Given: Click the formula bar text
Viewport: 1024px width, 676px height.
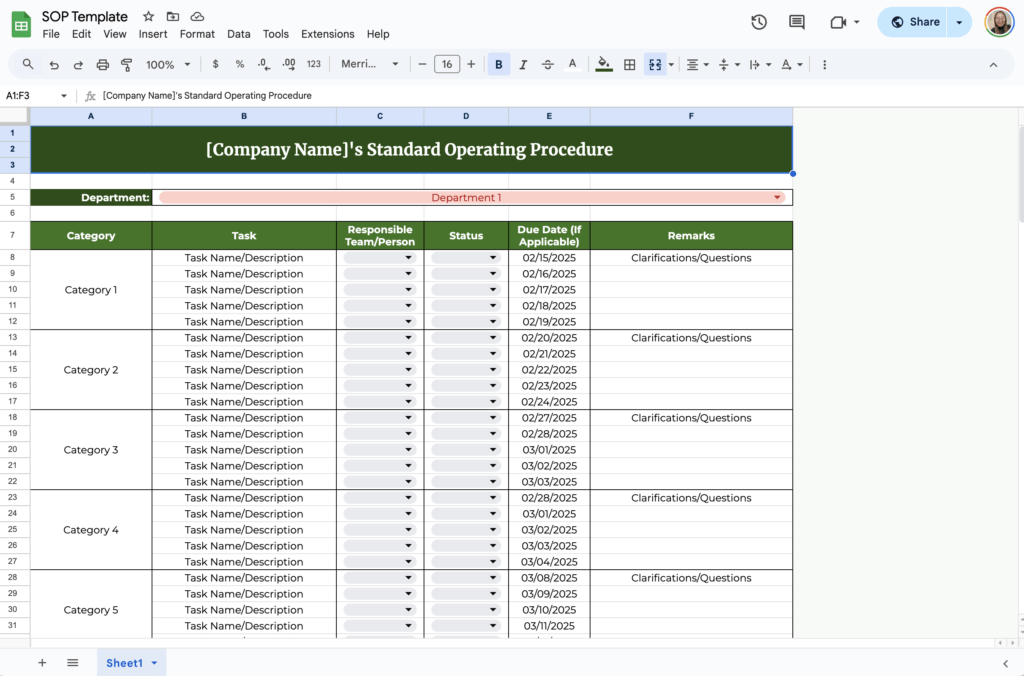Looking at the screenshot, I should tap(207, 95).
